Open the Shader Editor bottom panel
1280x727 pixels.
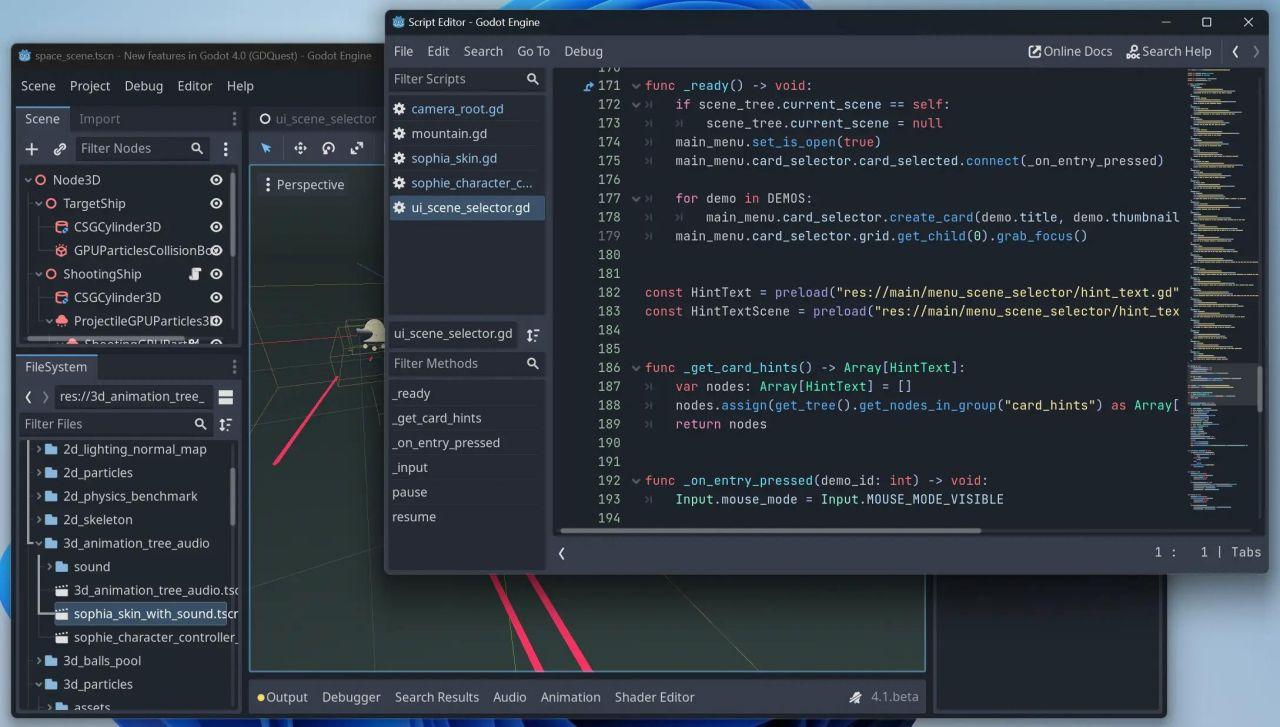655,697
